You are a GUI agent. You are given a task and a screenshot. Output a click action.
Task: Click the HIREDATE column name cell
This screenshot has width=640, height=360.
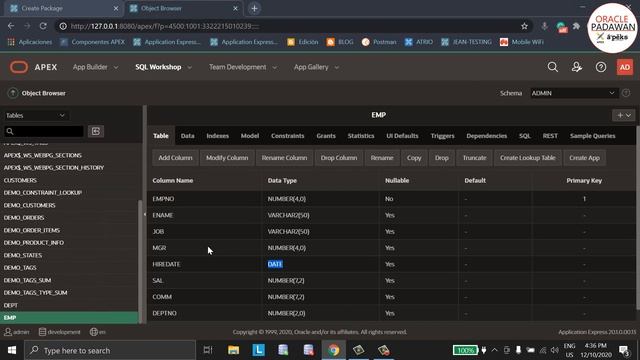(x=166, y=264)
